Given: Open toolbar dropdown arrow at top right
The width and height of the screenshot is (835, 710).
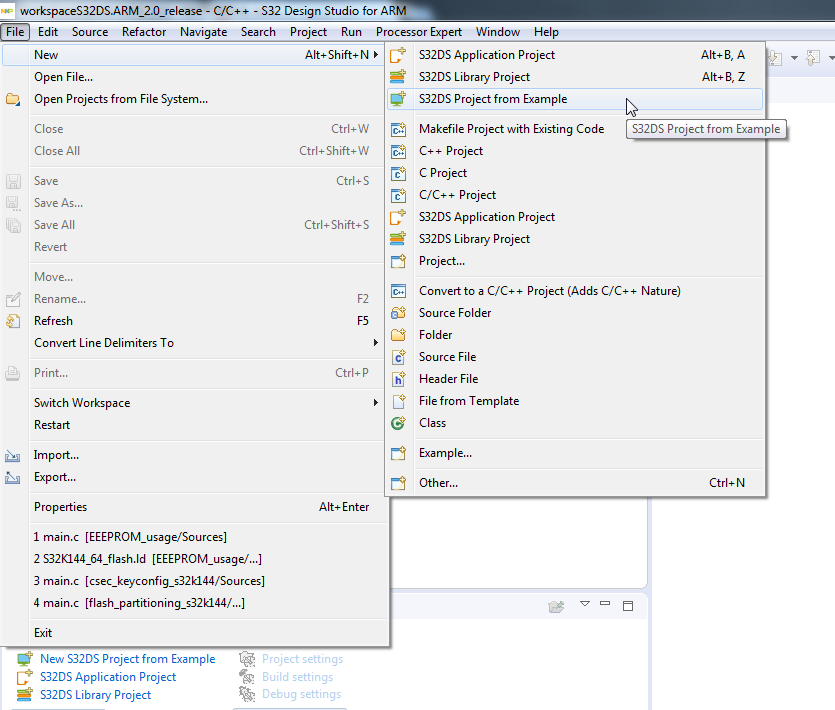Looking at the screenshot, I should click(x=794, y=58).
